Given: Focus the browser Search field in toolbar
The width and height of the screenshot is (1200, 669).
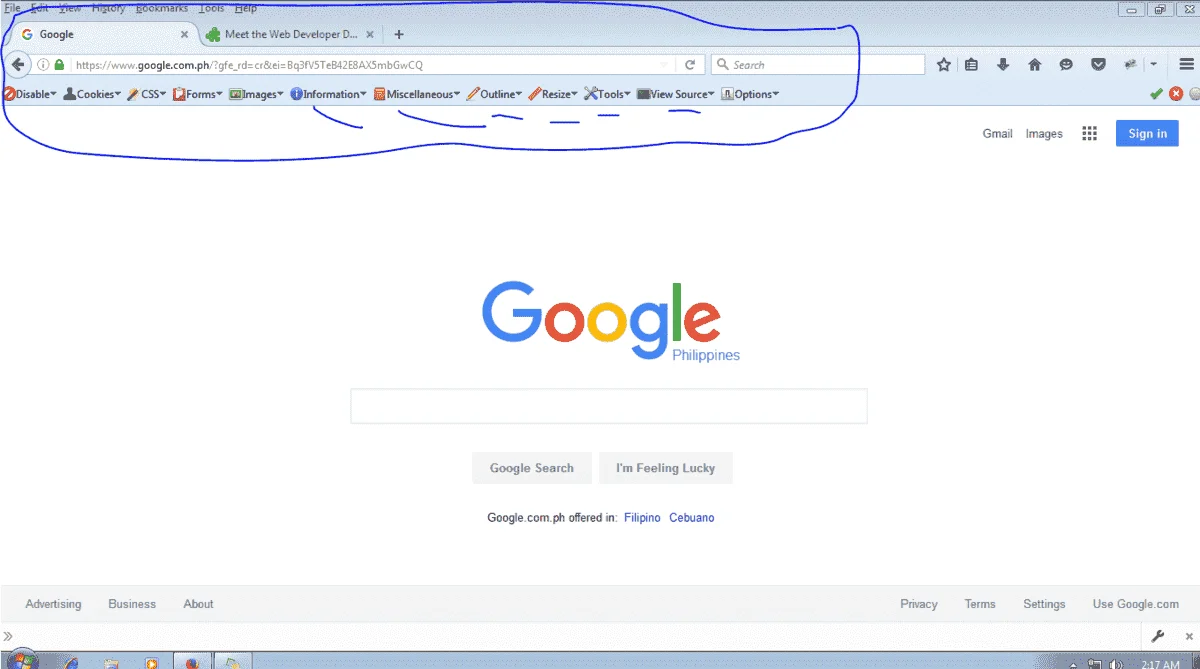Looking at the screenshot, I should click(x=818, y=65).
